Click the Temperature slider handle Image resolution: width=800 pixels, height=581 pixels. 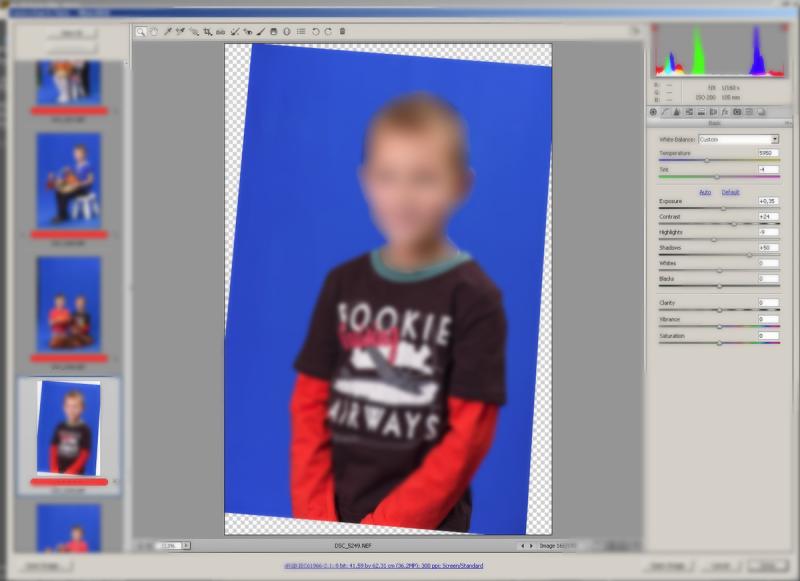tap(707, 160)
